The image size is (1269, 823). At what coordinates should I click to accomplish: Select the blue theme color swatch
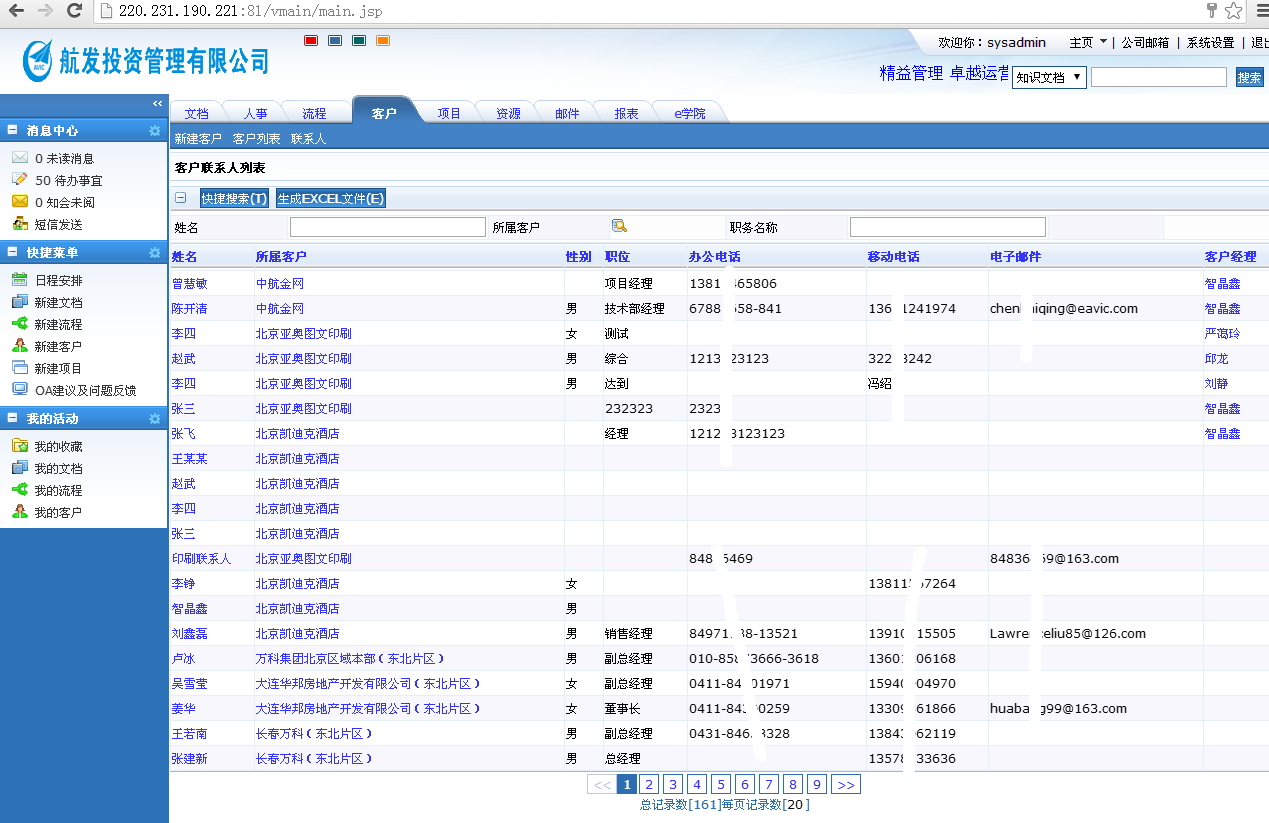pyautogui.click(x=335, y=41)
